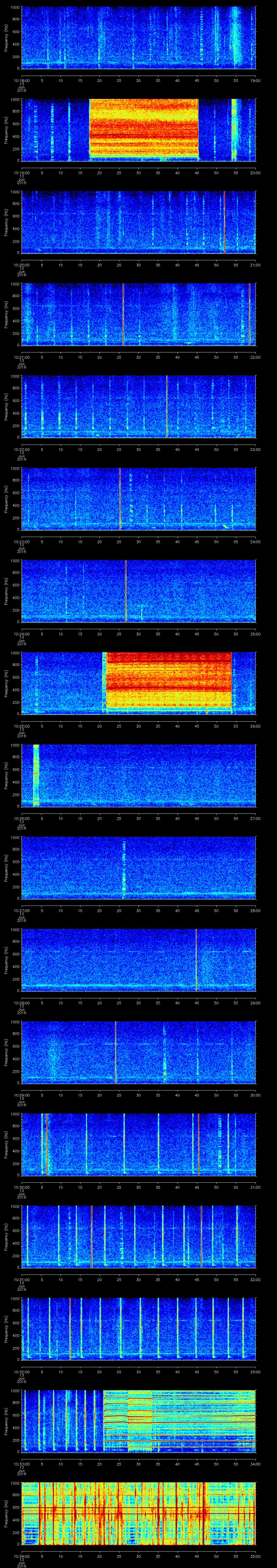Screen dimensions: 277x1568
Task: Click the 10:25:00 start time label
Action: (21, 726)
